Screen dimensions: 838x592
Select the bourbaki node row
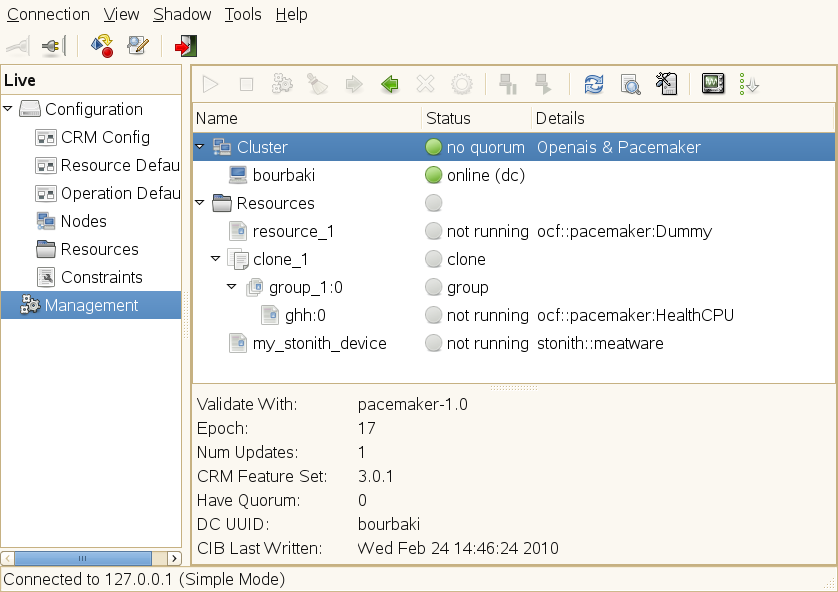[514, 175]
